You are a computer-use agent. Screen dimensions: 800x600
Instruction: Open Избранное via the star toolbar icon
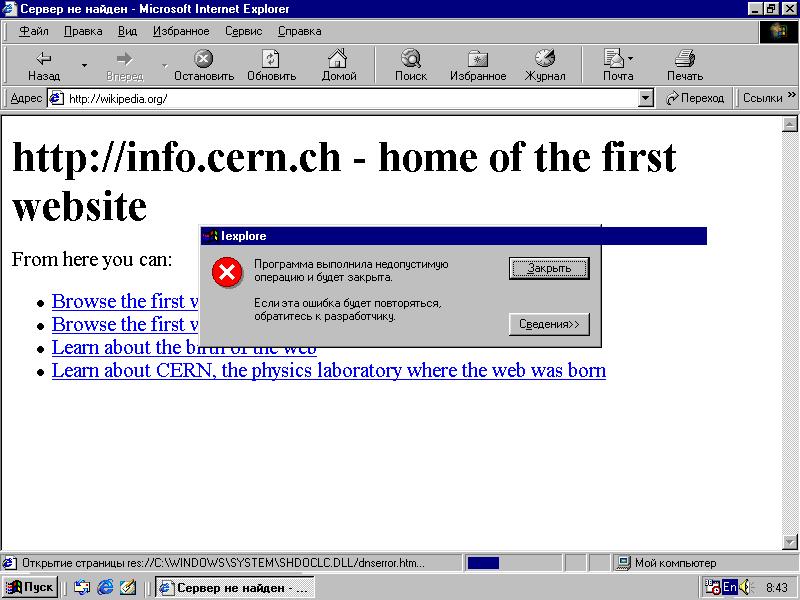(x=478, y=60)
